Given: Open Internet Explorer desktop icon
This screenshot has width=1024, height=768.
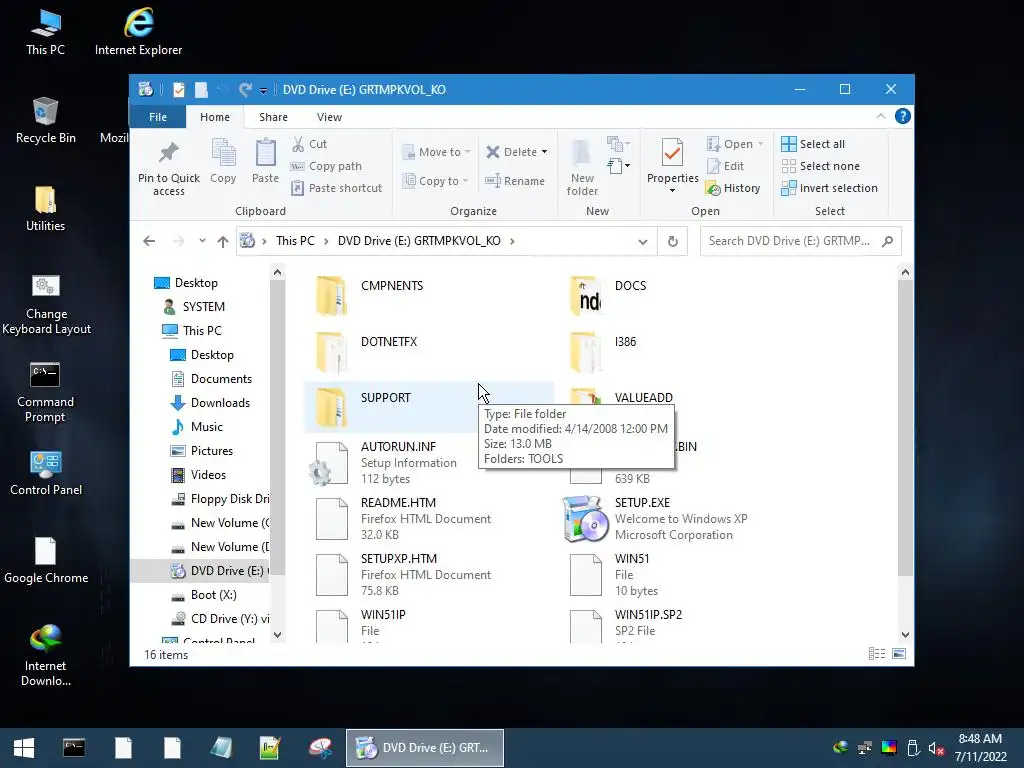Looking at the screenshot, I should tap(138, 32).
